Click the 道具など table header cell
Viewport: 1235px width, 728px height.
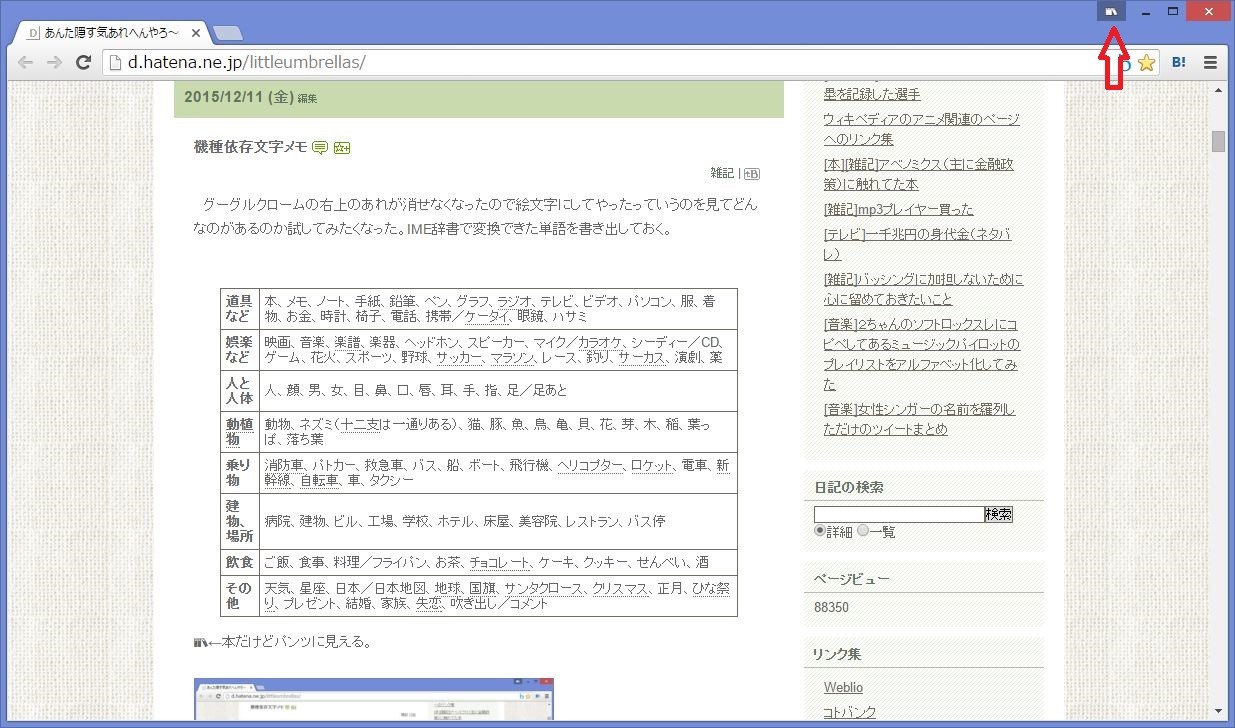239,309
